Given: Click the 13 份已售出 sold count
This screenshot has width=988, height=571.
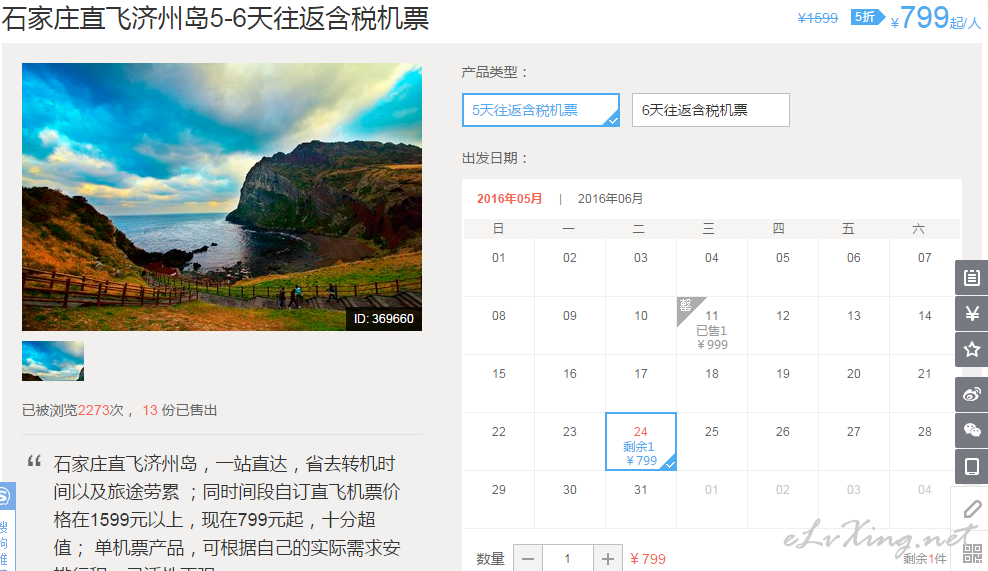Looking at the screenshot, I should (x=180, y=410).
